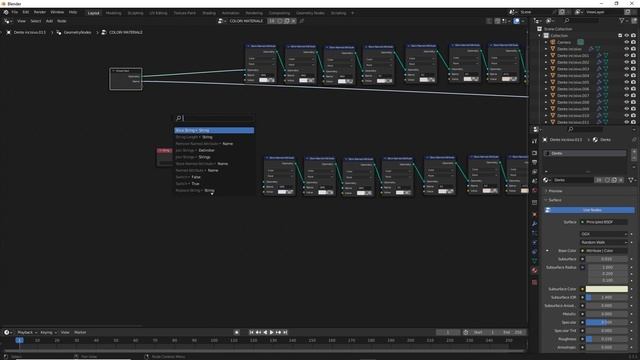Play the animation in reverse
640x360 pixels.
coord(265,332)
